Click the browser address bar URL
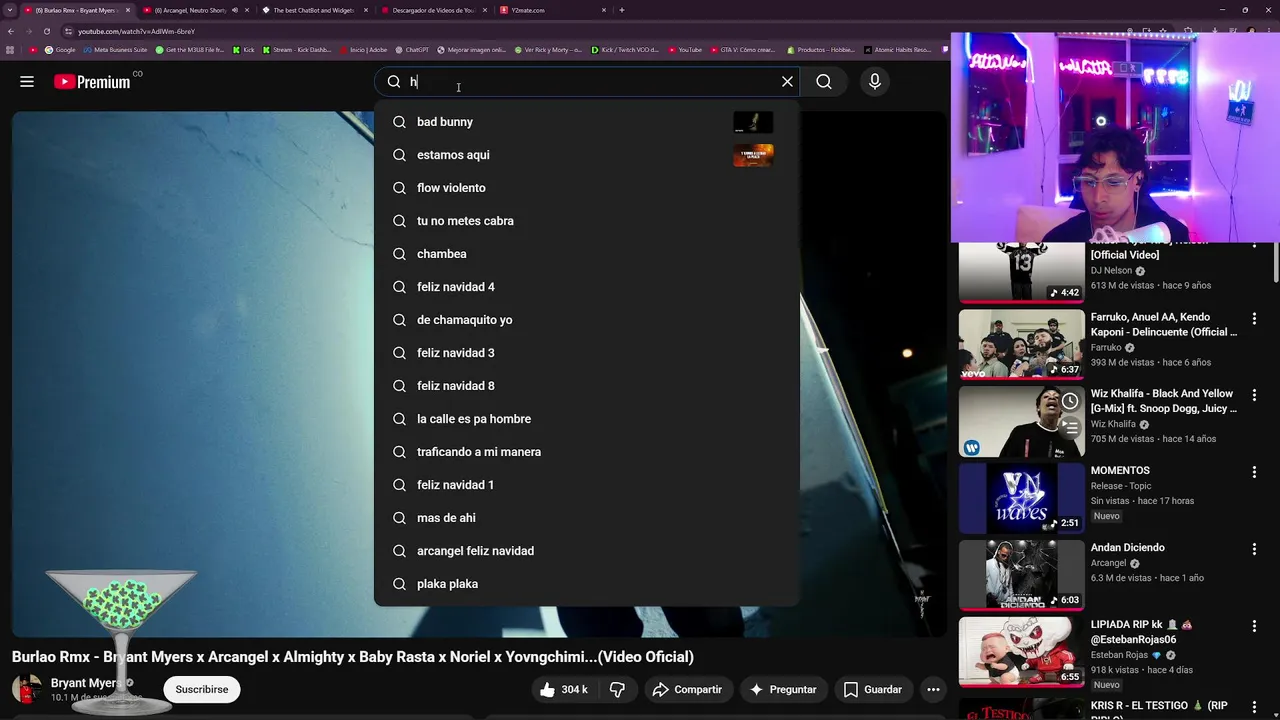 click(137, 31)
